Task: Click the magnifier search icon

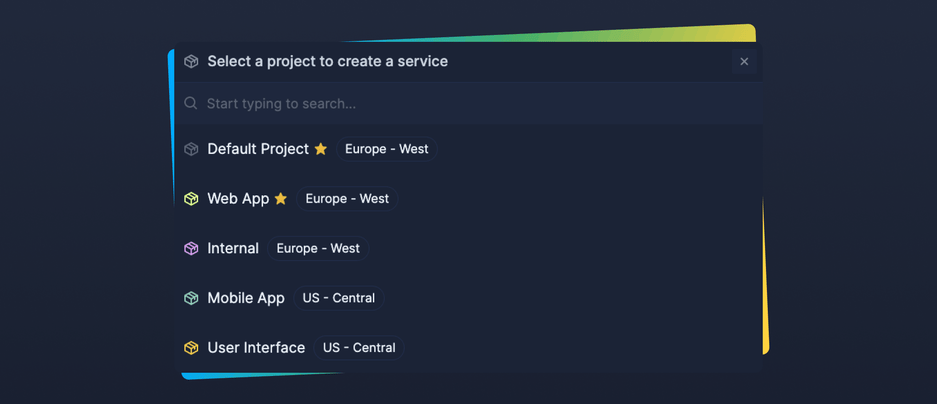Action: (x=191, y=103)
